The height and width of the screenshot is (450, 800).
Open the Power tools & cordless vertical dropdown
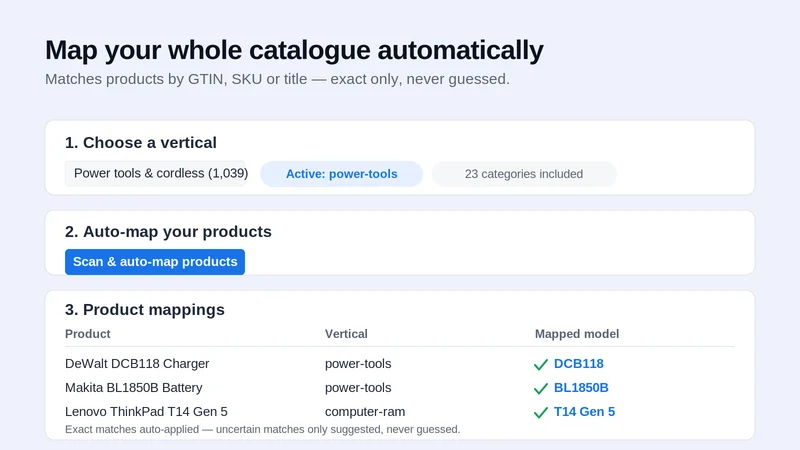155,173
